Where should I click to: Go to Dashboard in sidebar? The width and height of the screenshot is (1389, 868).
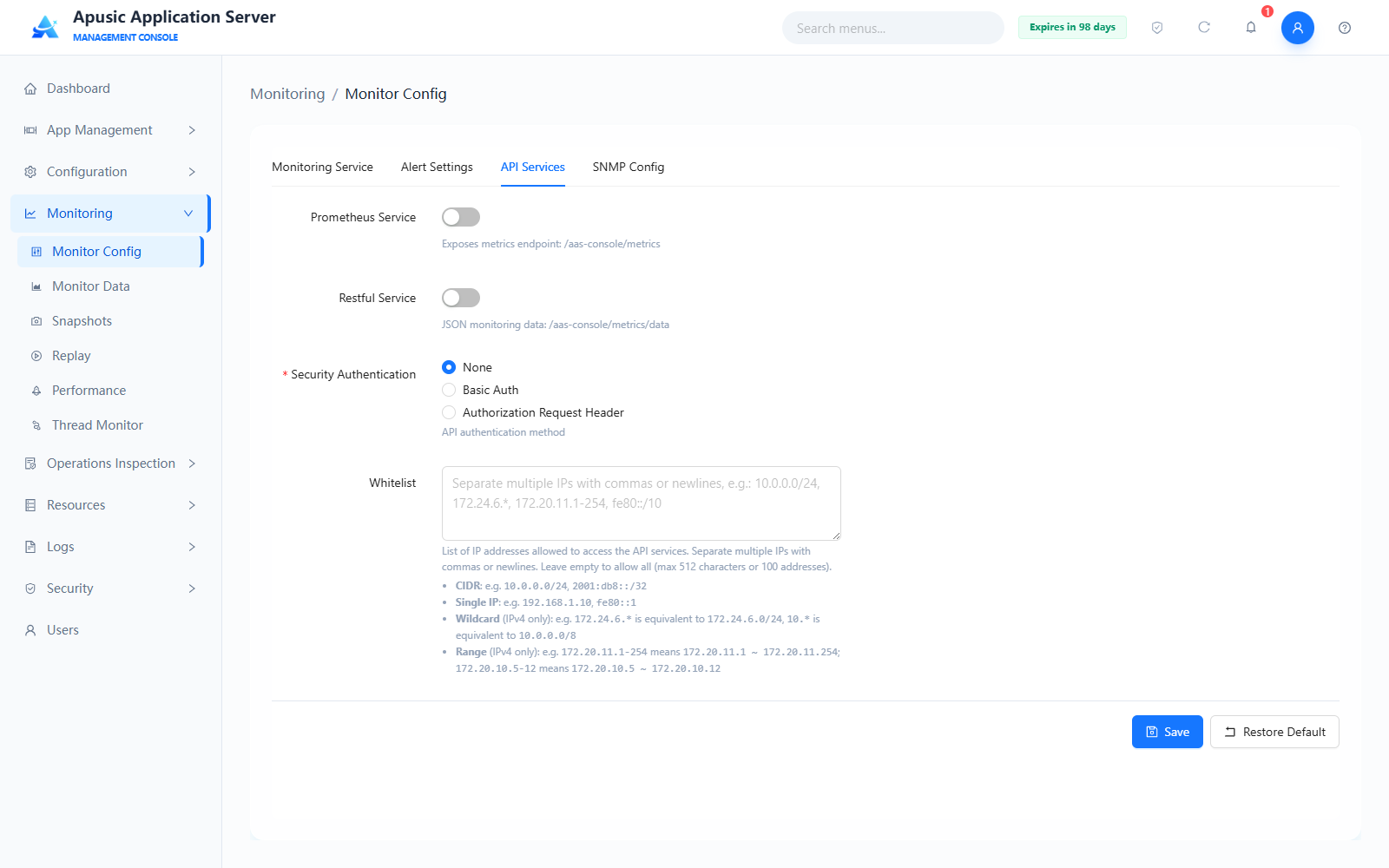pos(111,89)
